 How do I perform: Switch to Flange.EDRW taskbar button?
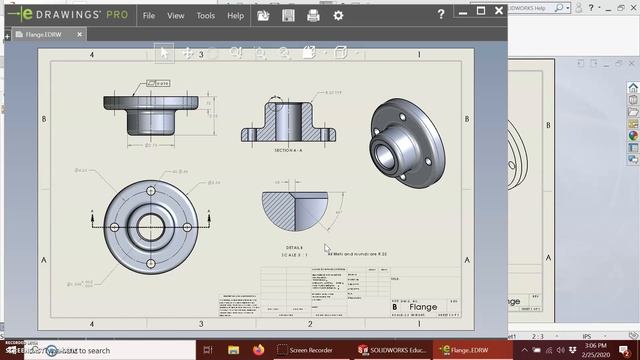pos(473,350)
